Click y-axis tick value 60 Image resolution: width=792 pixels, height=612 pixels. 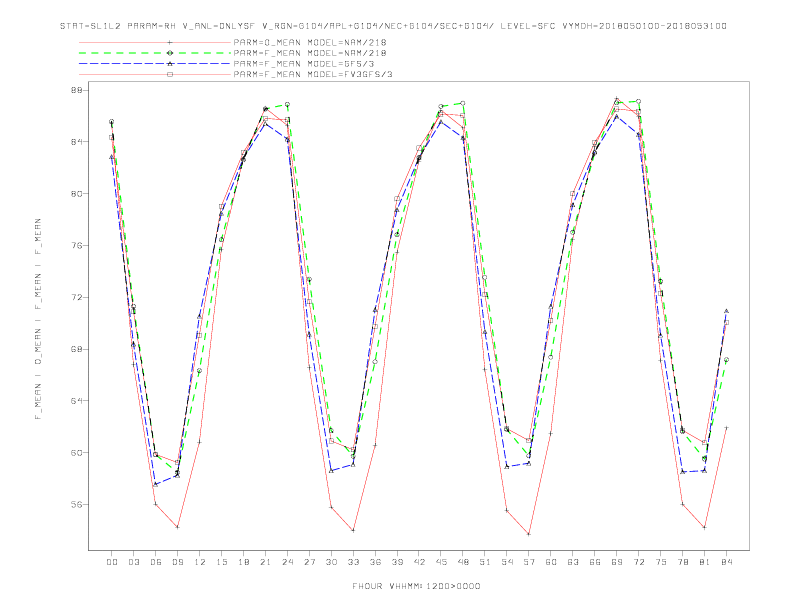[x=77, y=453]
